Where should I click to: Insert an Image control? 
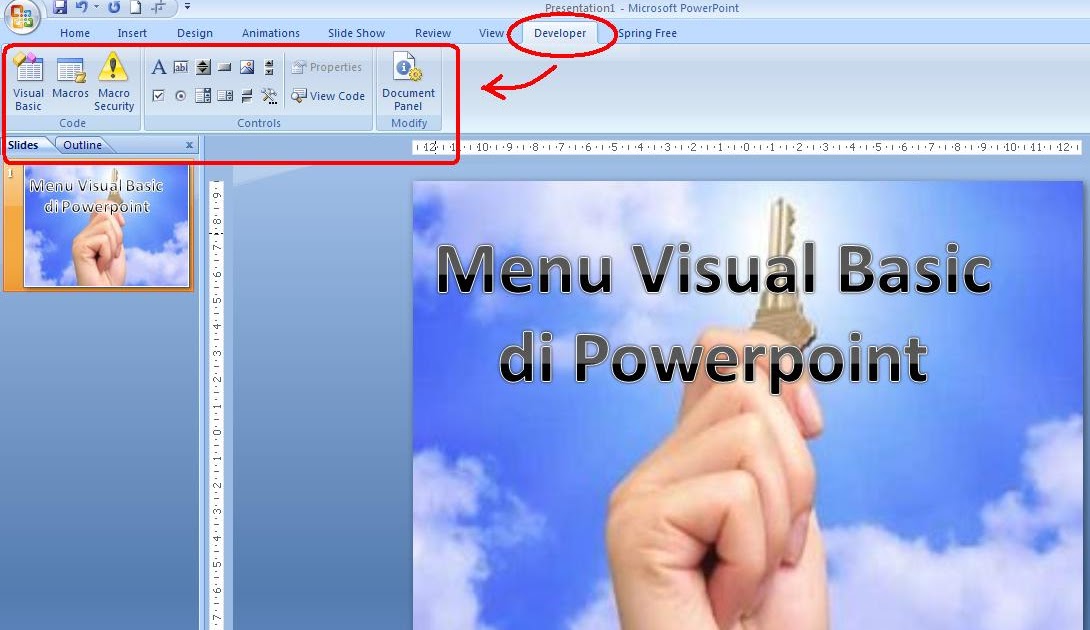247,67
